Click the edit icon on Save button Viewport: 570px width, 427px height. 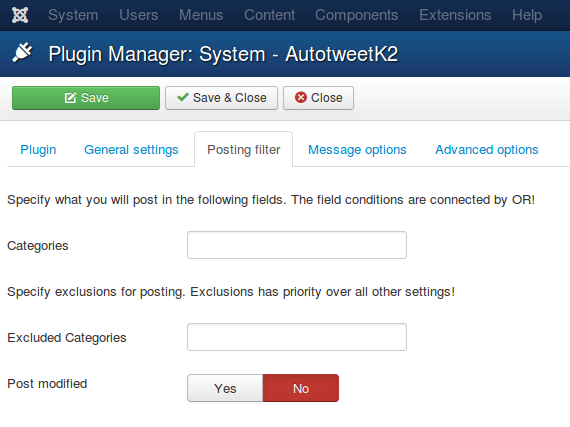click(70, 98)
